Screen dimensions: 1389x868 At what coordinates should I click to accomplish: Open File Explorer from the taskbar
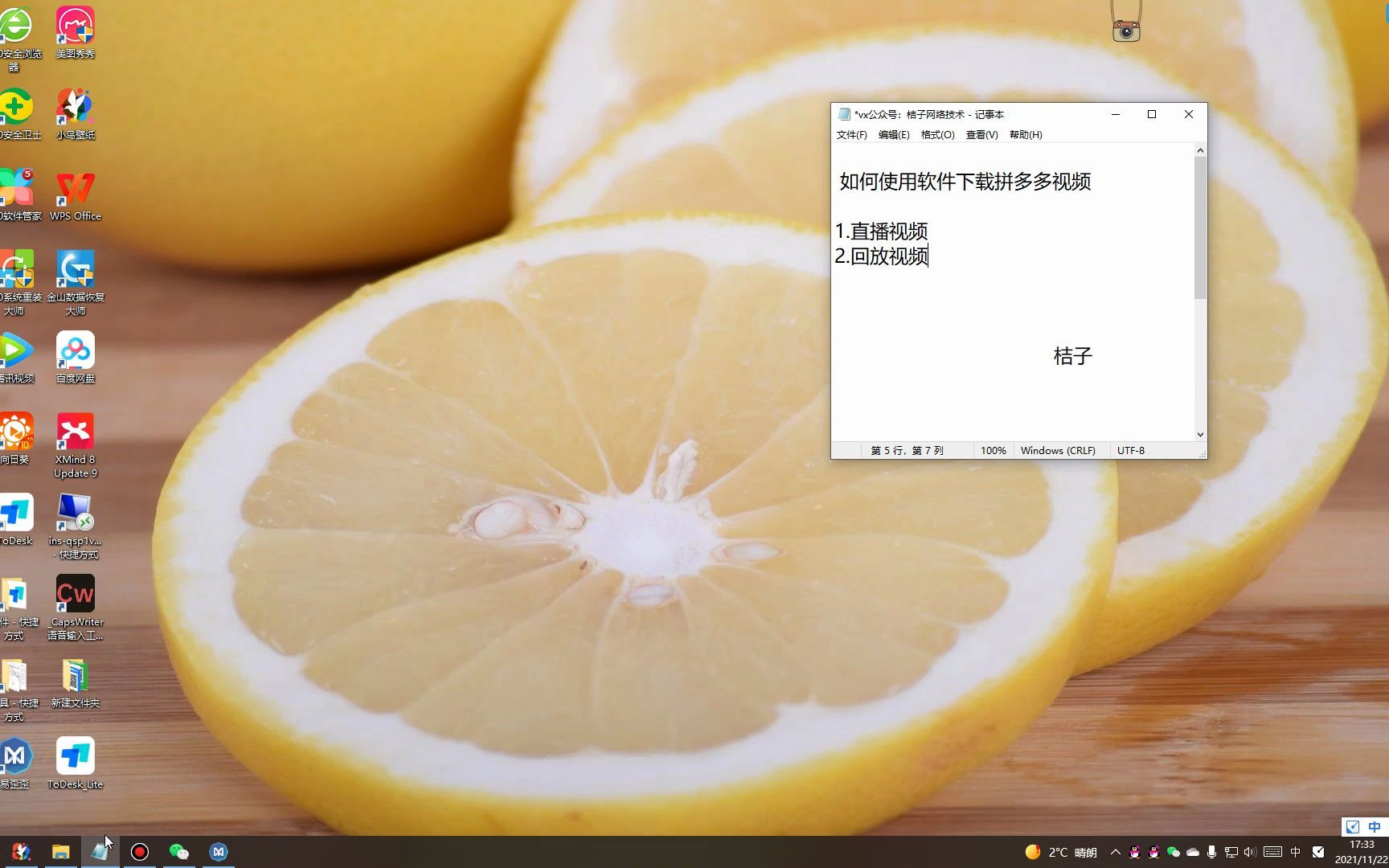click(61, 852)
